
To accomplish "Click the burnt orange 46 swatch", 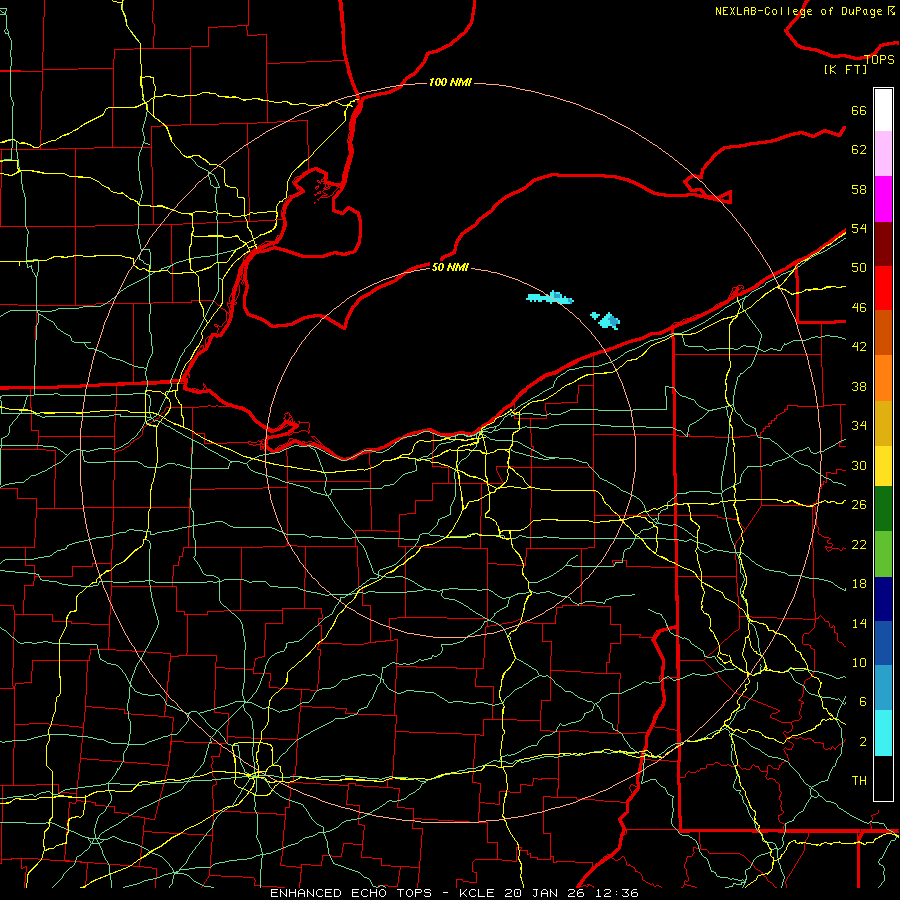I will pos(883,332).
